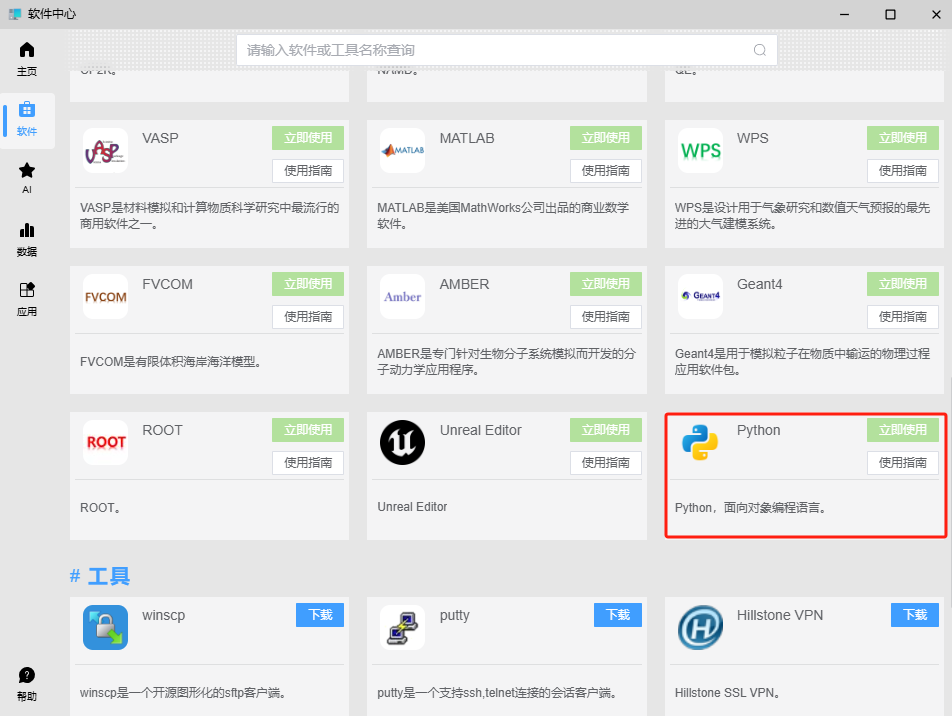
Task: Click 'FVCOM是有限体积海岸海洋模型。' description
Action: 171,362
